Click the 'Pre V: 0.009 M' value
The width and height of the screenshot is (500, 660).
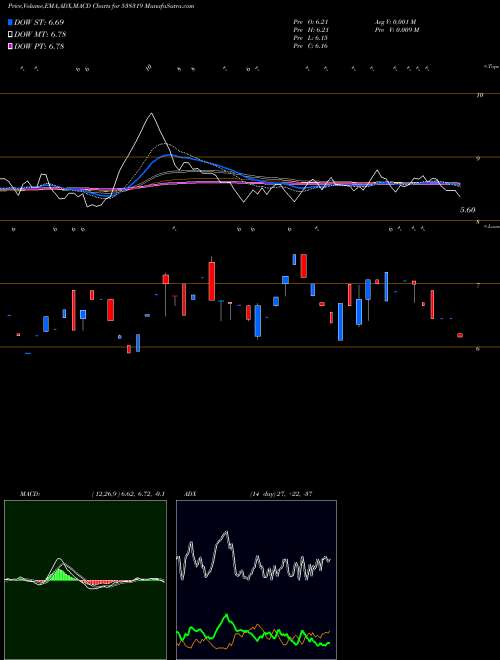pyautogui.click(x=396, y=30)
